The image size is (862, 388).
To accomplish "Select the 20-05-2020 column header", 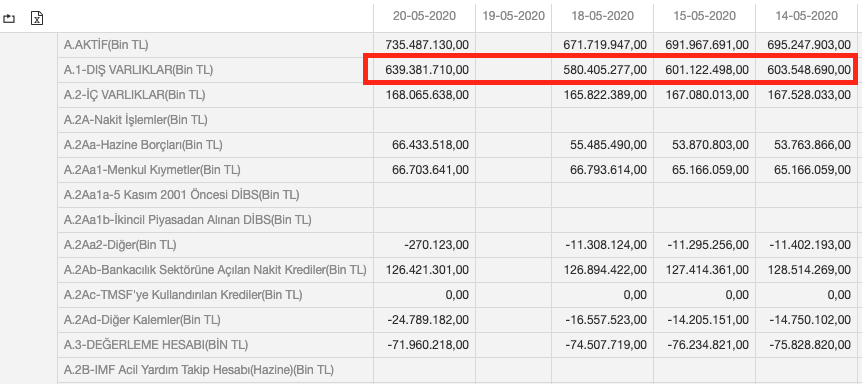I will 424,16.
